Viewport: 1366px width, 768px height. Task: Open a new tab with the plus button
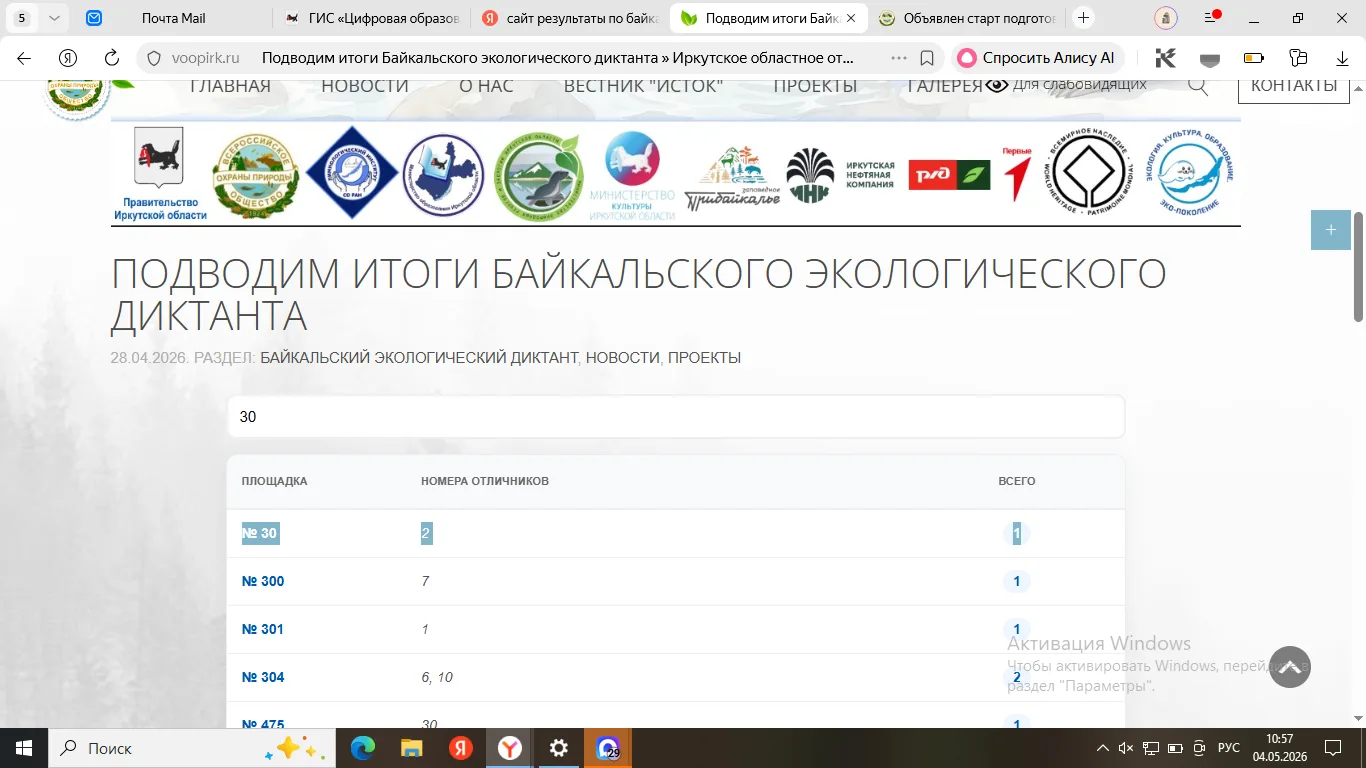point(1083,18)
